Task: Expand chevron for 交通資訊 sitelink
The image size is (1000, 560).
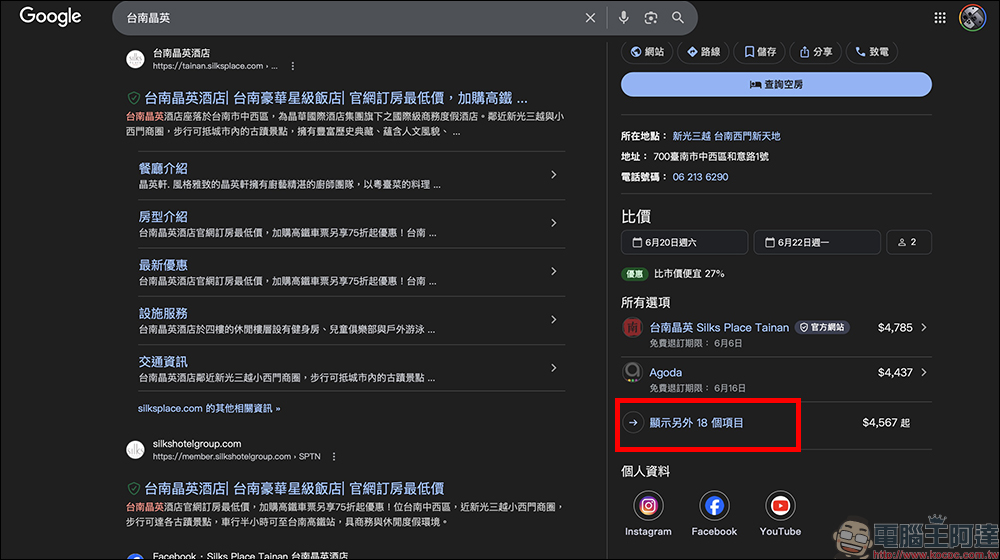Action: pos(554,368)
